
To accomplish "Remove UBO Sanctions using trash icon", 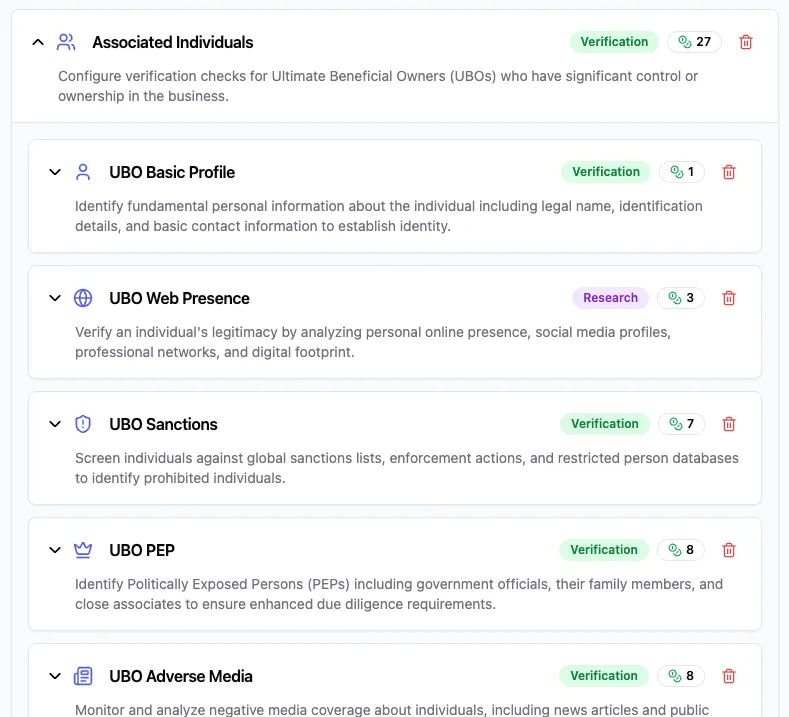I will pyautogui.click(x=729, y=424).
